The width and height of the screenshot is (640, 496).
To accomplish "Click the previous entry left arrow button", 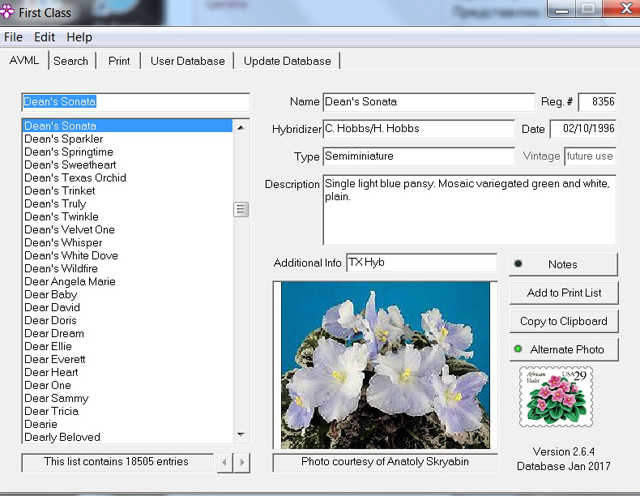I will pos(224,463).
